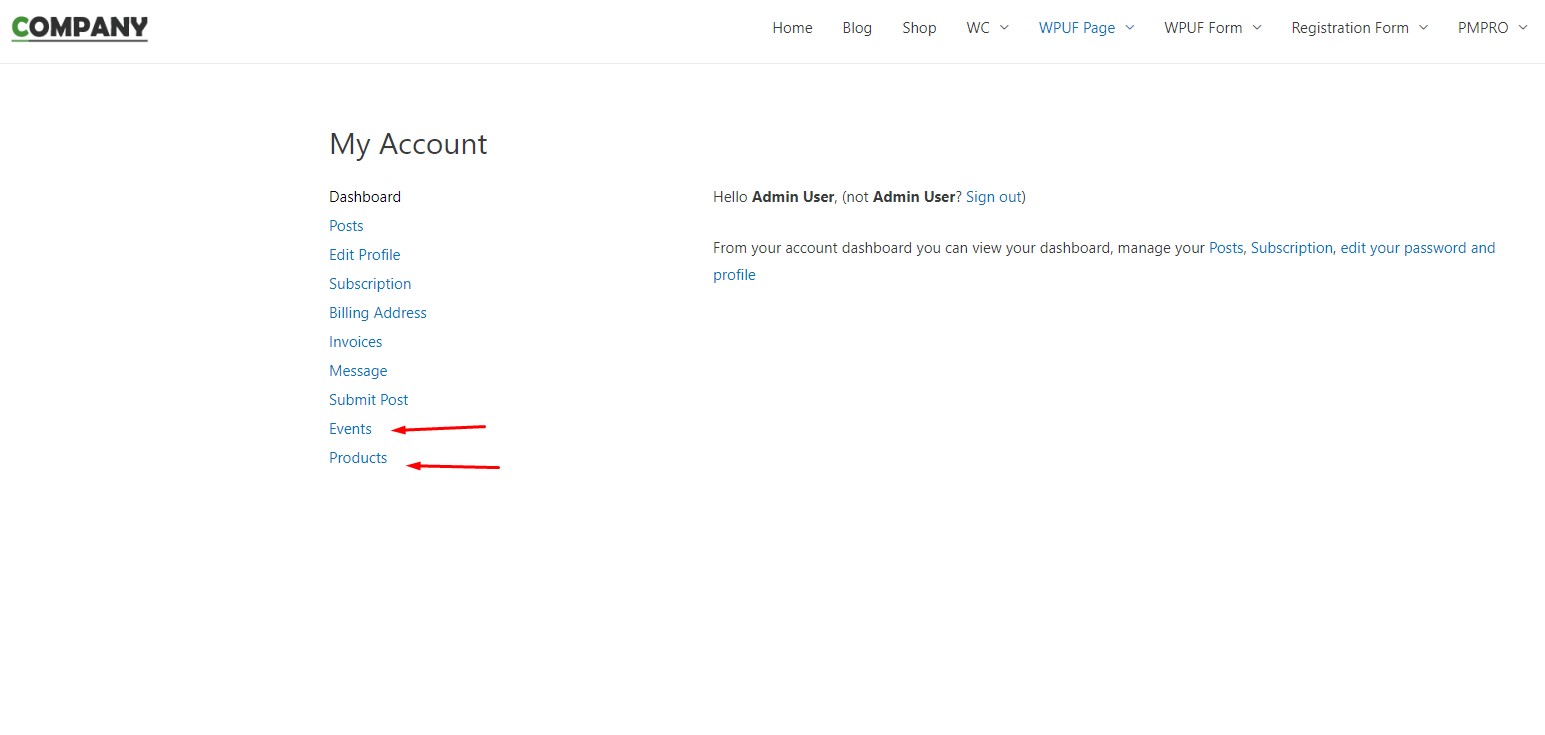The image size is (1545, 735).
Task: Expand the WC dropdown chevron
Action: pos(1004,28)
